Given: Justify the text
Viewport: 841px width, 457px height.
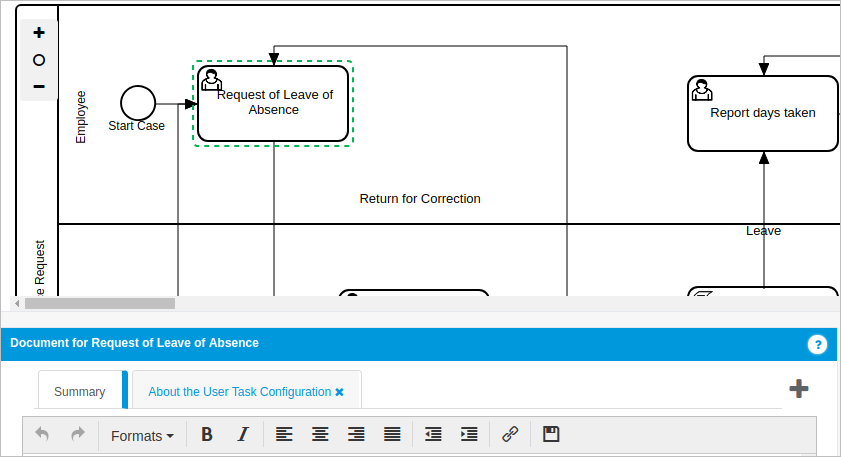Looking at the screenshot, I should (392, 434).
